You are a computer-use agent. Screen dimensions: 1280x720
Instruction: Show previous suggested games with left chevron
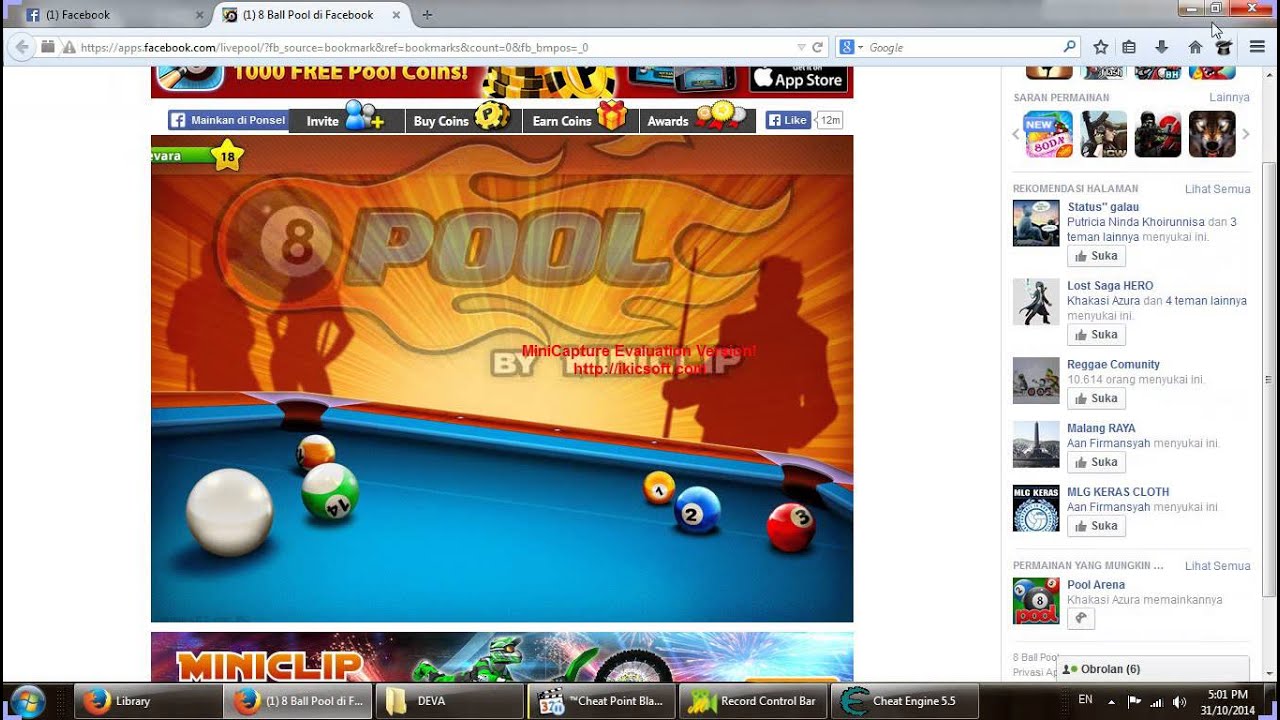point(1015,134)
